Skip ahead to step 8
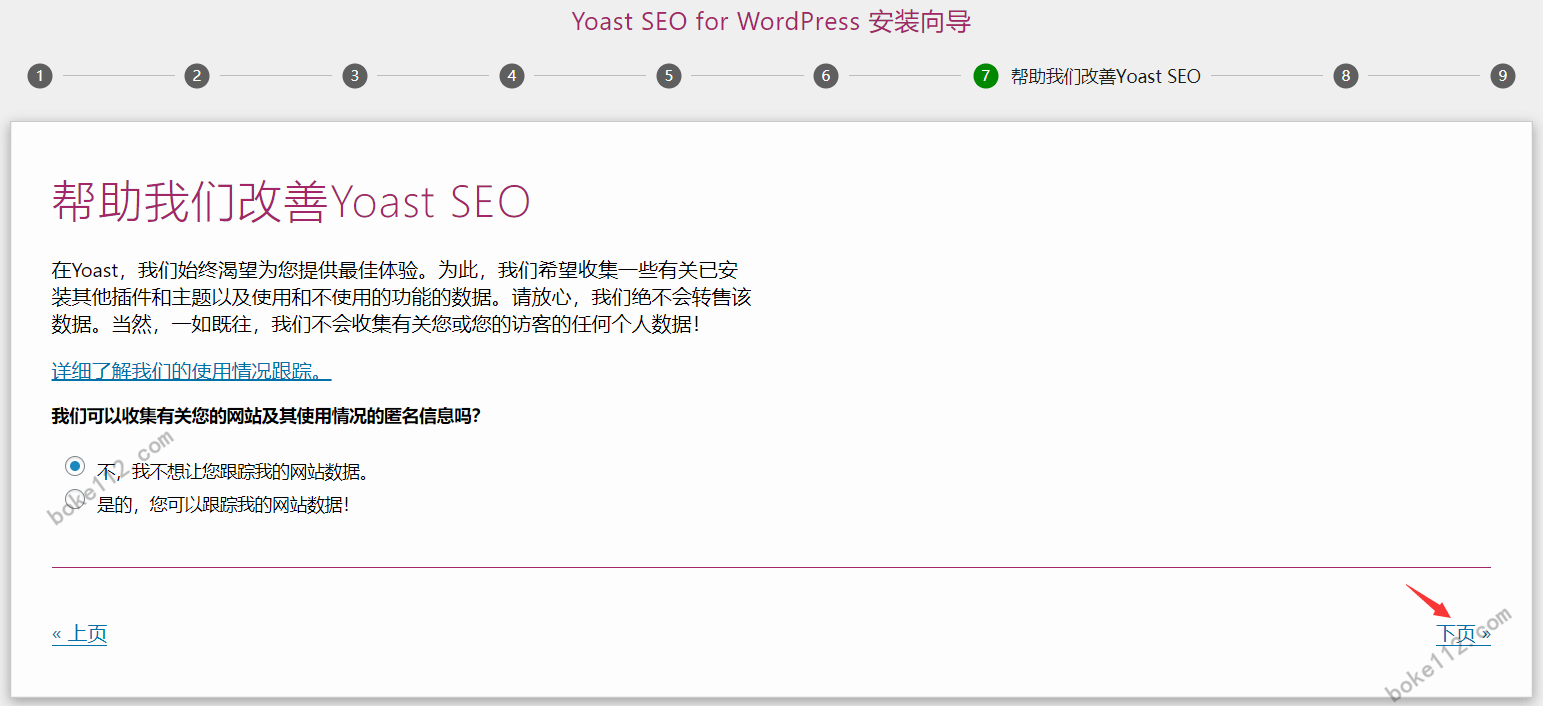 1346,76
